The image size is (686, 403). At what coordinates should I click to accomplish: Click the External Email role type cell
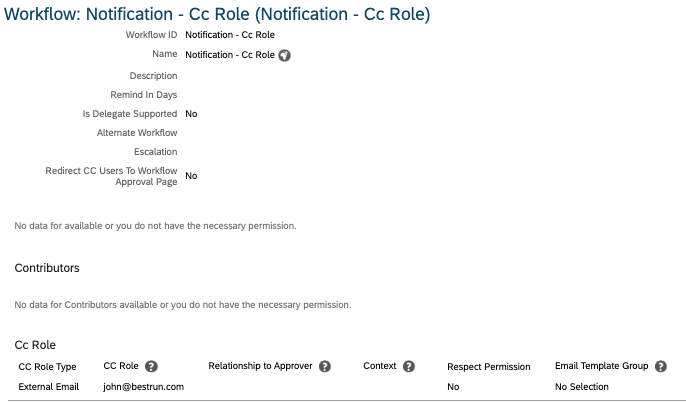(x=49, y=387)
